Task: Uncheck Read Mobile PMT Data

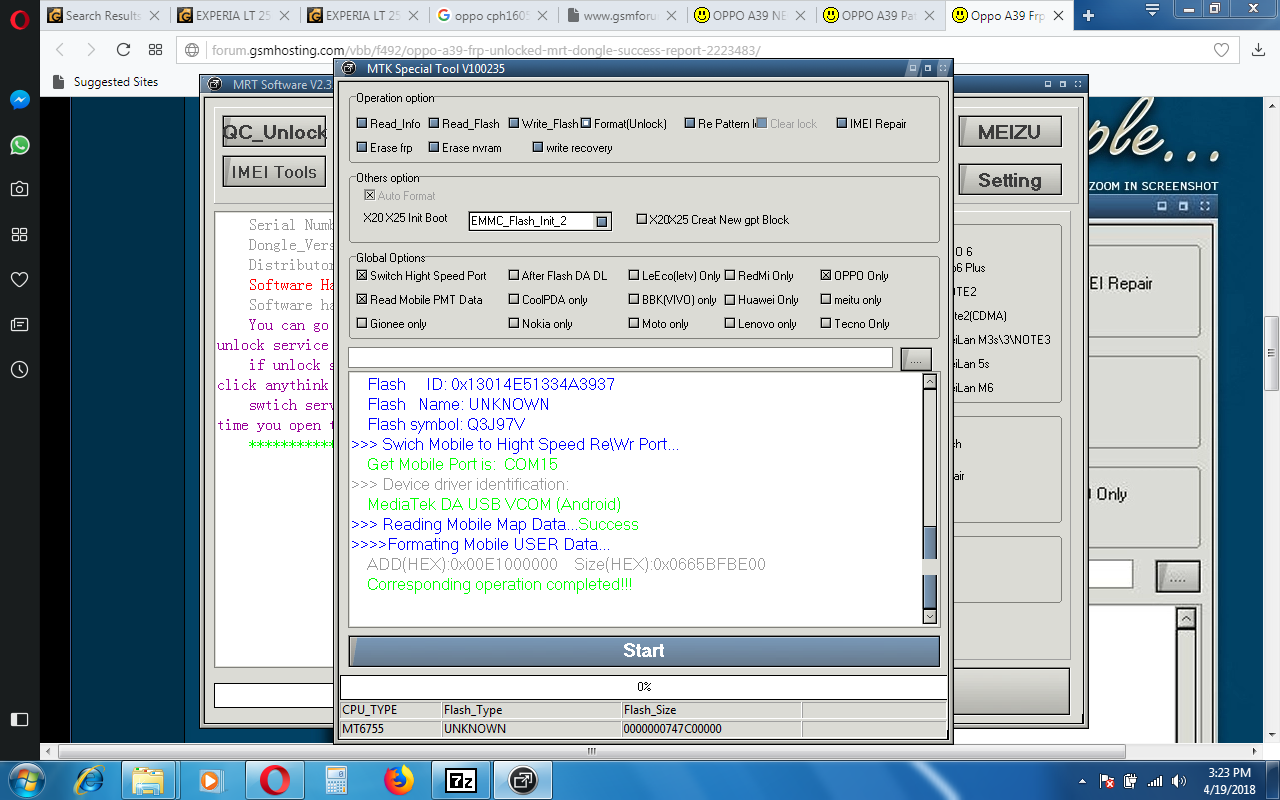Action: [x=362, y=299]
